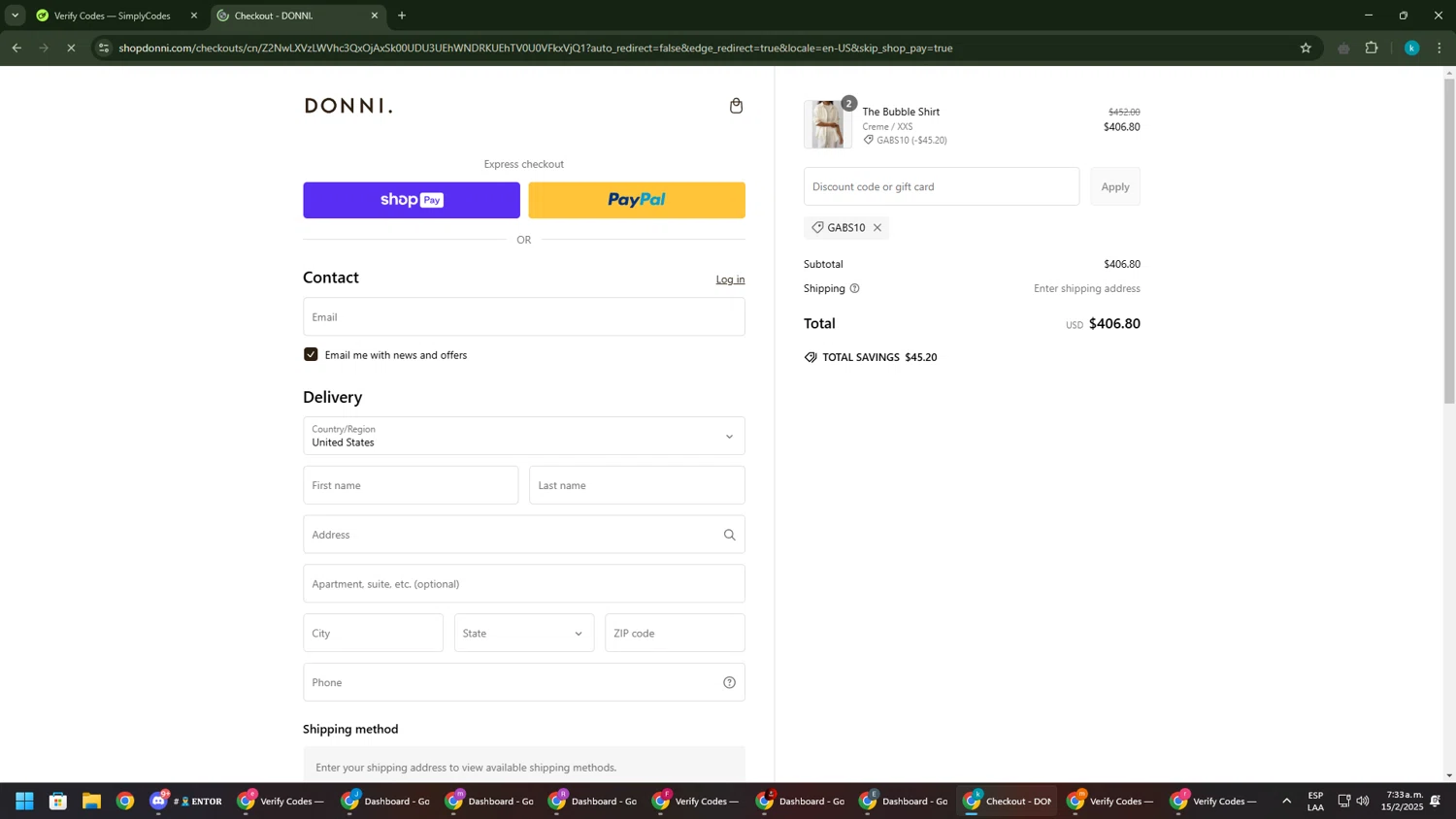Open the shopping bag cart icon
Viewport: 1456px width, 819px height.
point(736,106)
